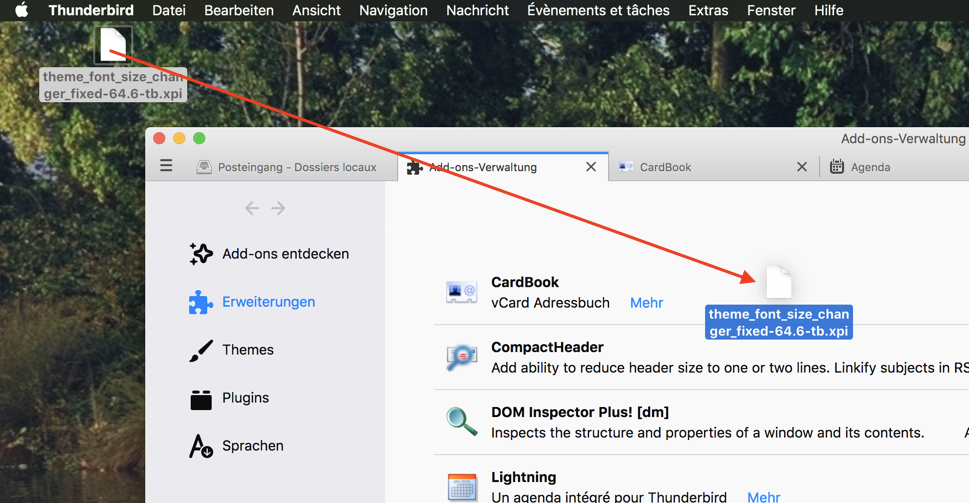Image resolution: width=969 pixels, height=503 pixels.
Task: Click the Lightning calendar extension icon
Action: point(462,486)
